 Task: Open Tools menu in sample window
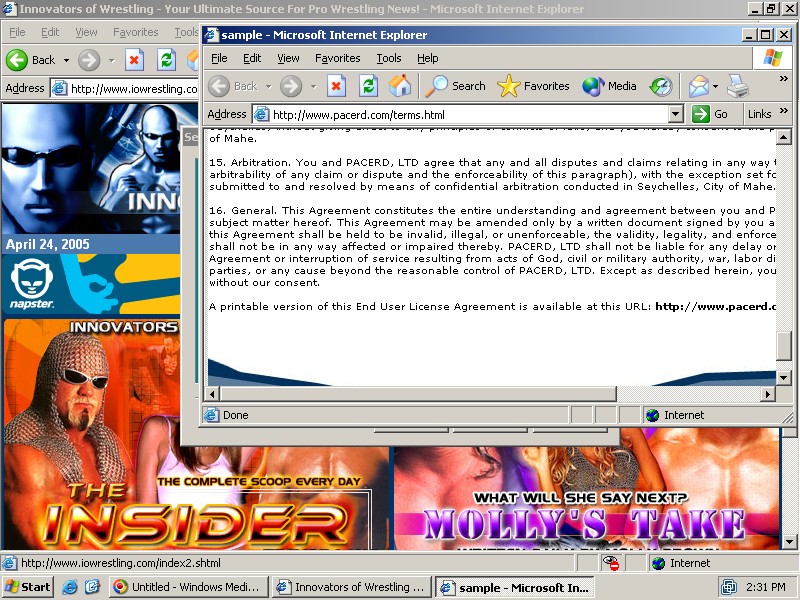[389, 58]
